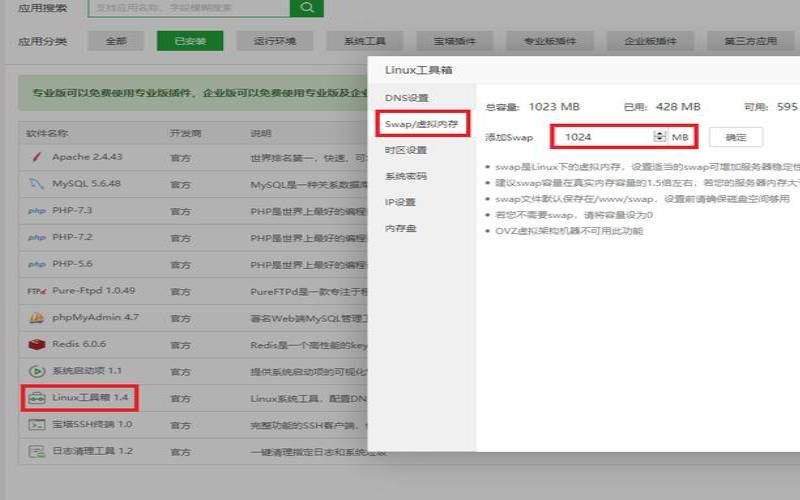Screen dimensions: 800x500
Task: Click the 日志清理工具 icon
Action: 36,451
